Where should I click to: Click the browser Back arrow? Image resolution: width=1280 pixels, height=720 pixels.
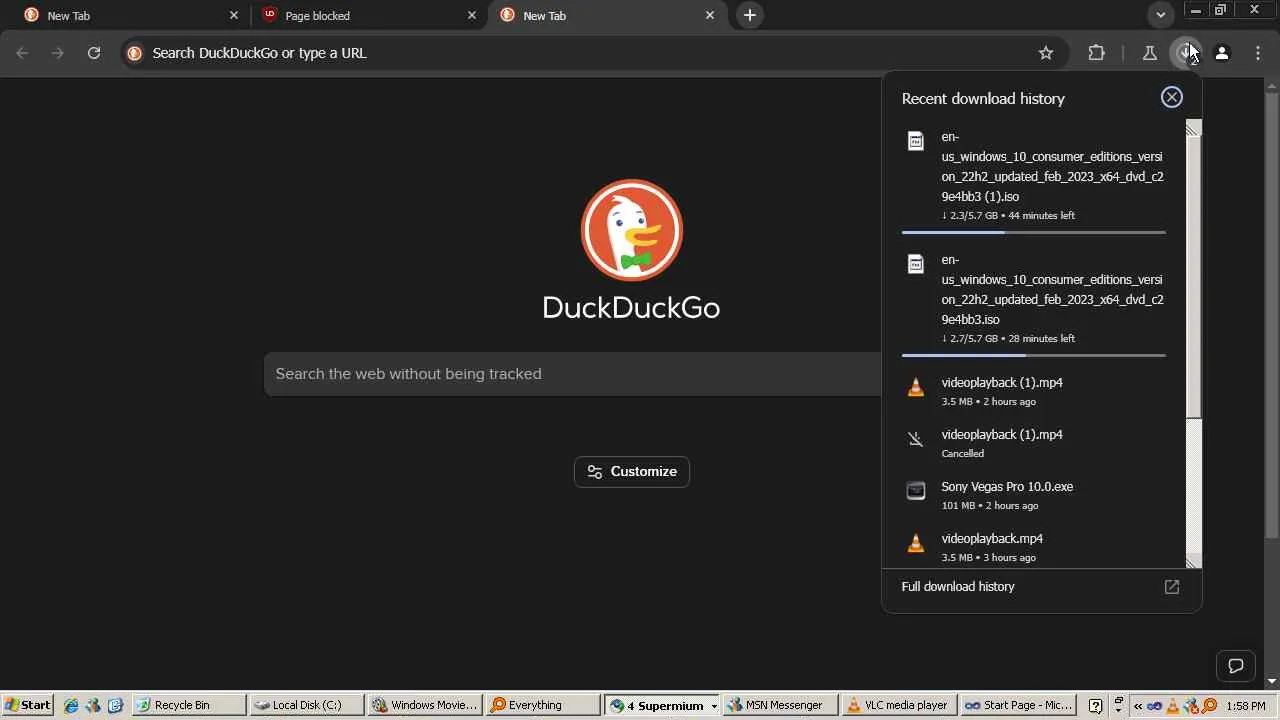pyautogui.click(x=22, y=53)
